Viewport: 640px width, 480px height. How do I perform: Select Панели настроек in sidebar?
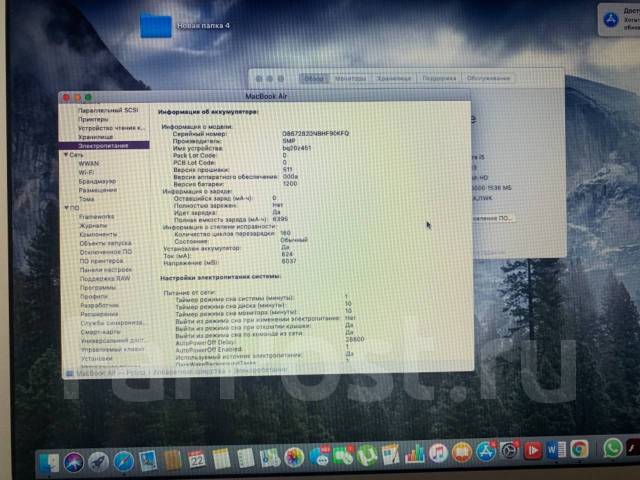click(x=106, y=270)
